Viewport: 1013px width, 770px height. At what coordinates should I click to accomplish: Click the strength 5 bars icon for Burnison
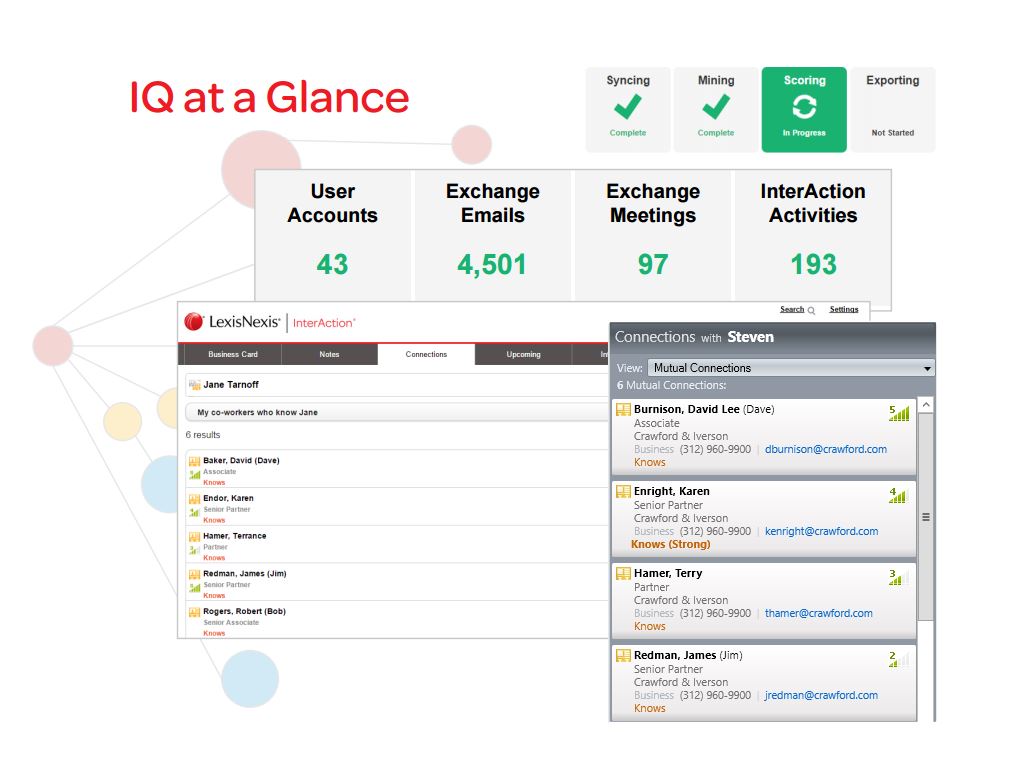pos(899,413)
